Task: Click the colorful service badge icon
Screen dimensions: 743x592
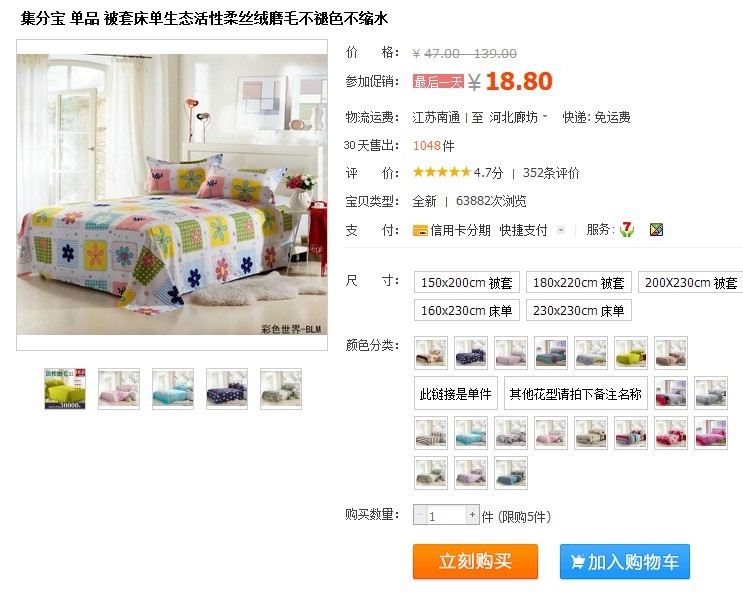Action: (656, 230)
